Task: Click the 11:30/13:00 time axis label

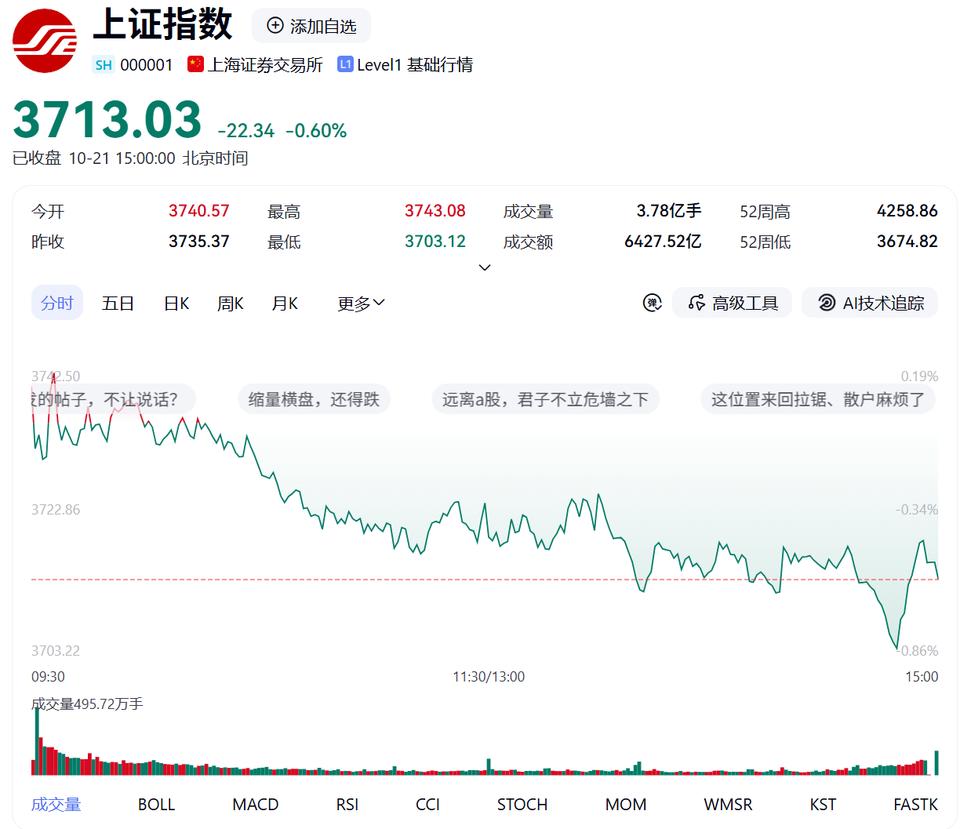Action: [x=489, y=677]
